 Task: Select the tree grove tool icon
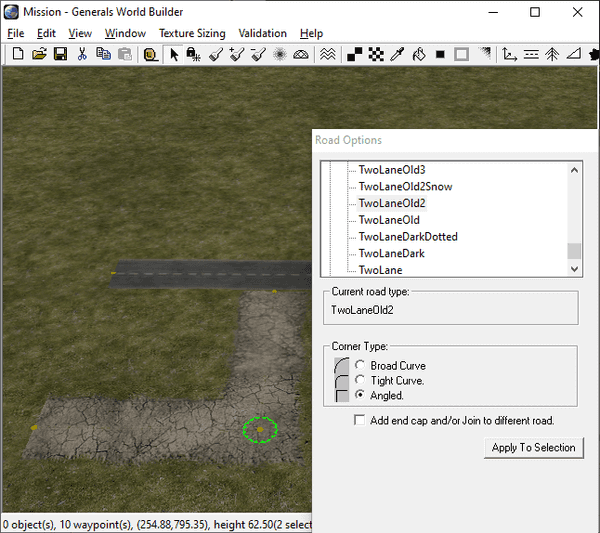552,54
